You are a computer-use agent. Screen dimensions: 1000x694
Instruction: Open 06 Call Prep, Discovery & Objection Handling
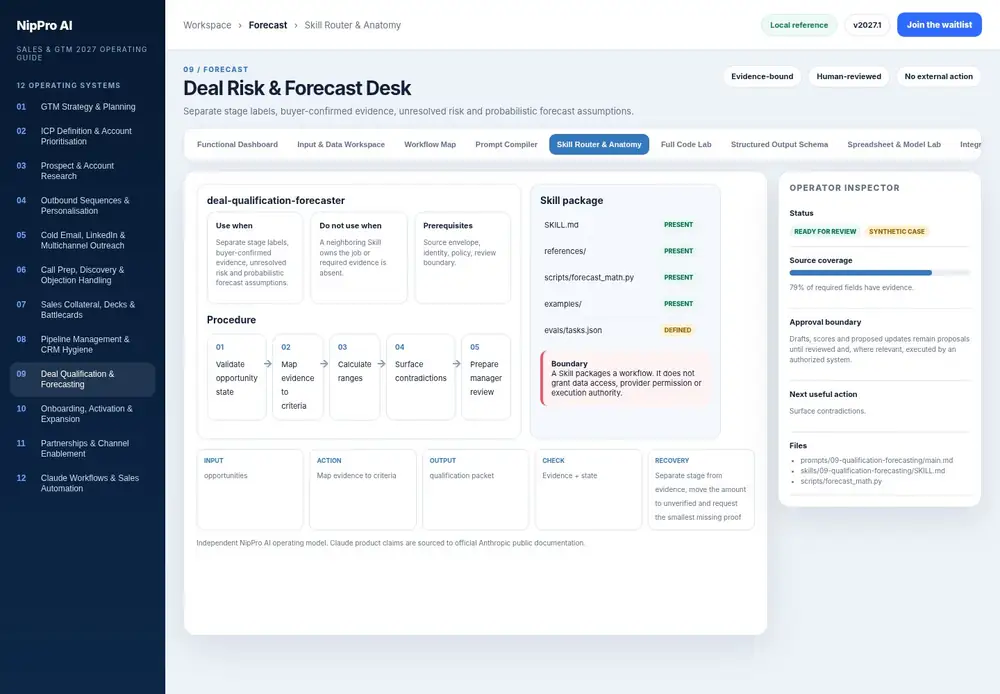[x=82, y=275]
